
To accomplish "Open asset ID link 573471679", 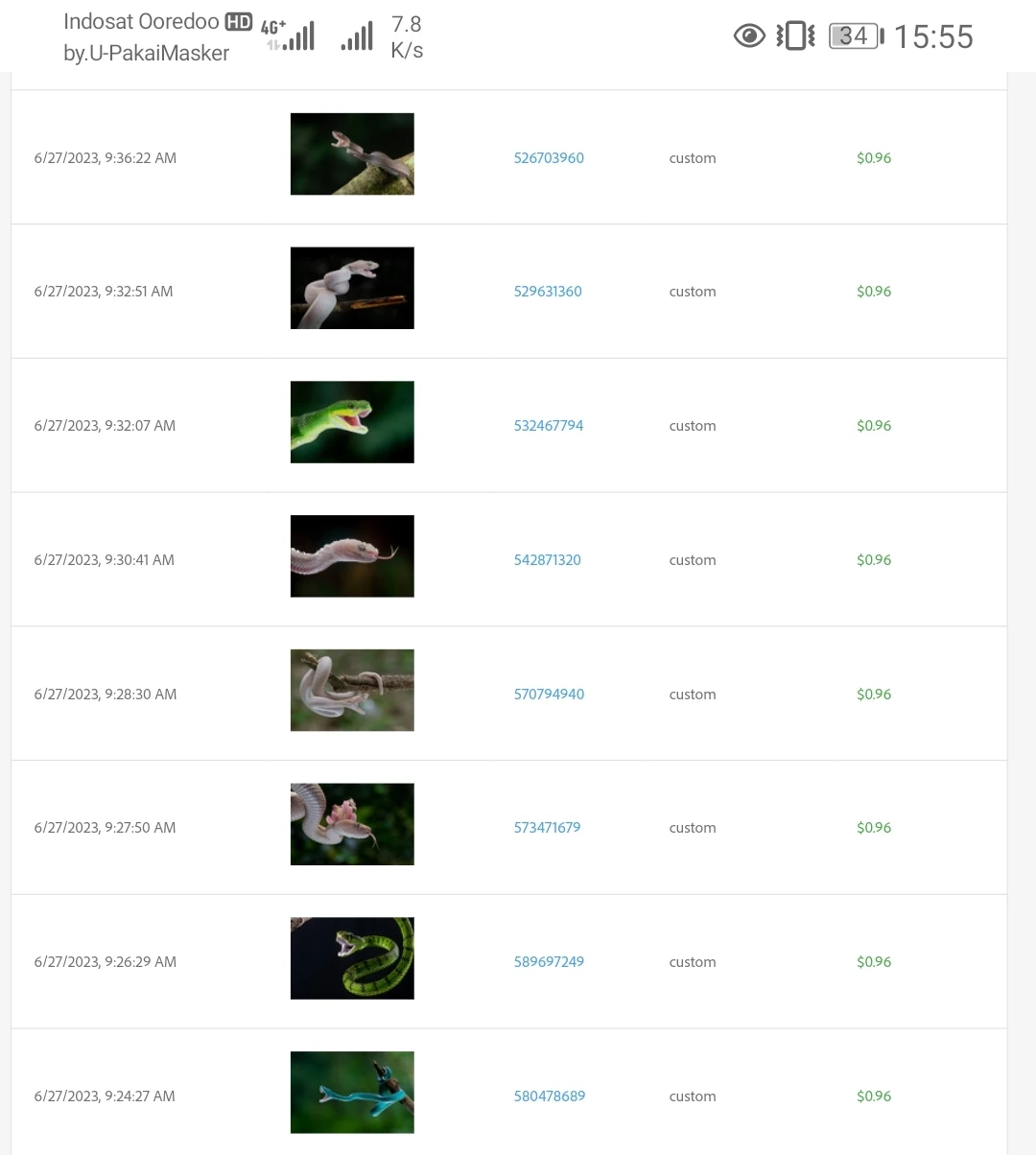I will coord(547,828).
